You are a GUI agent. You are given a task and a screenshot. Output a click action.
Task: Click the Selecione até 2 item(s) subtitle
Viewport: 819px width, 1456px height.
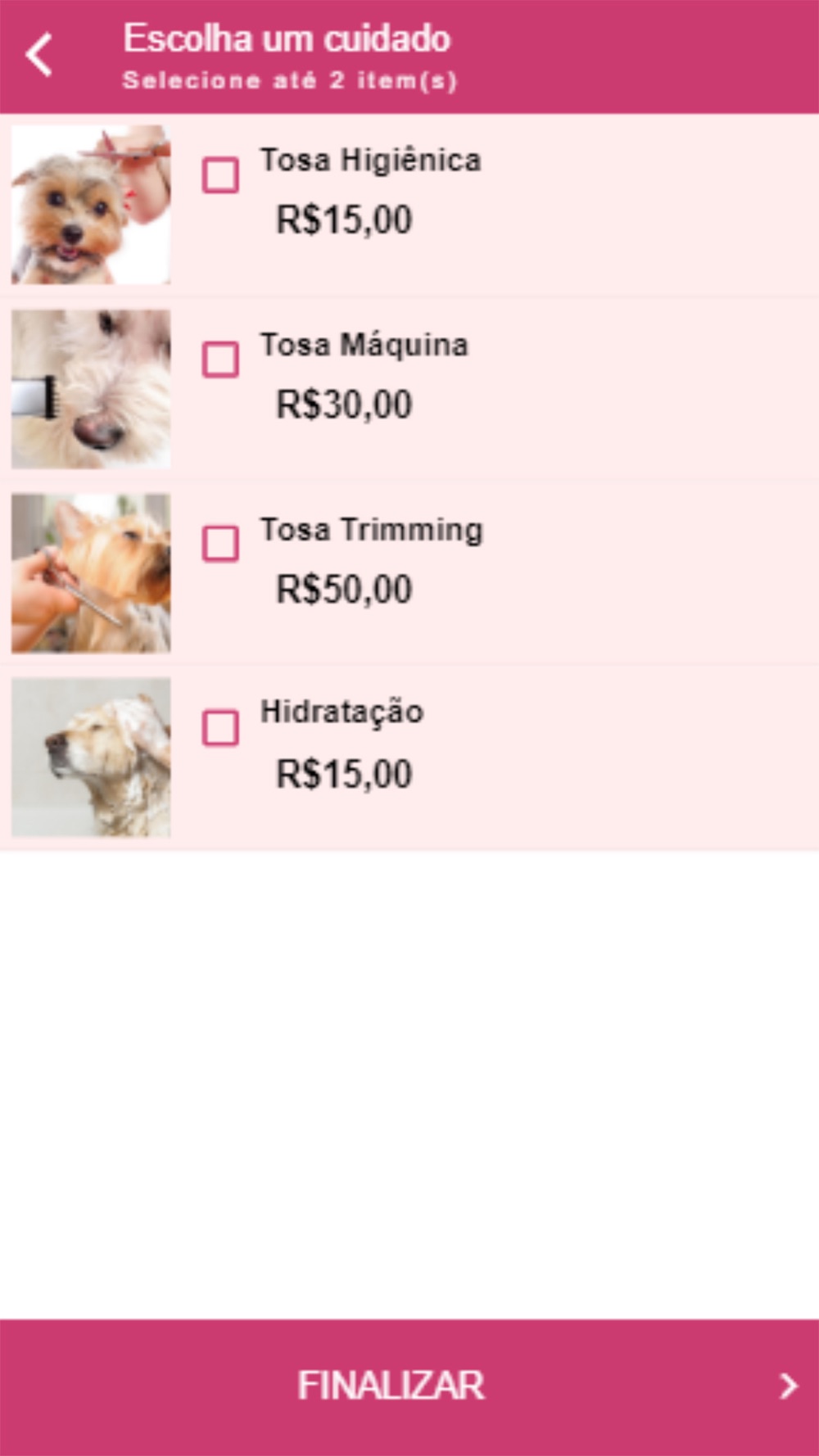(x=289, y=81)
